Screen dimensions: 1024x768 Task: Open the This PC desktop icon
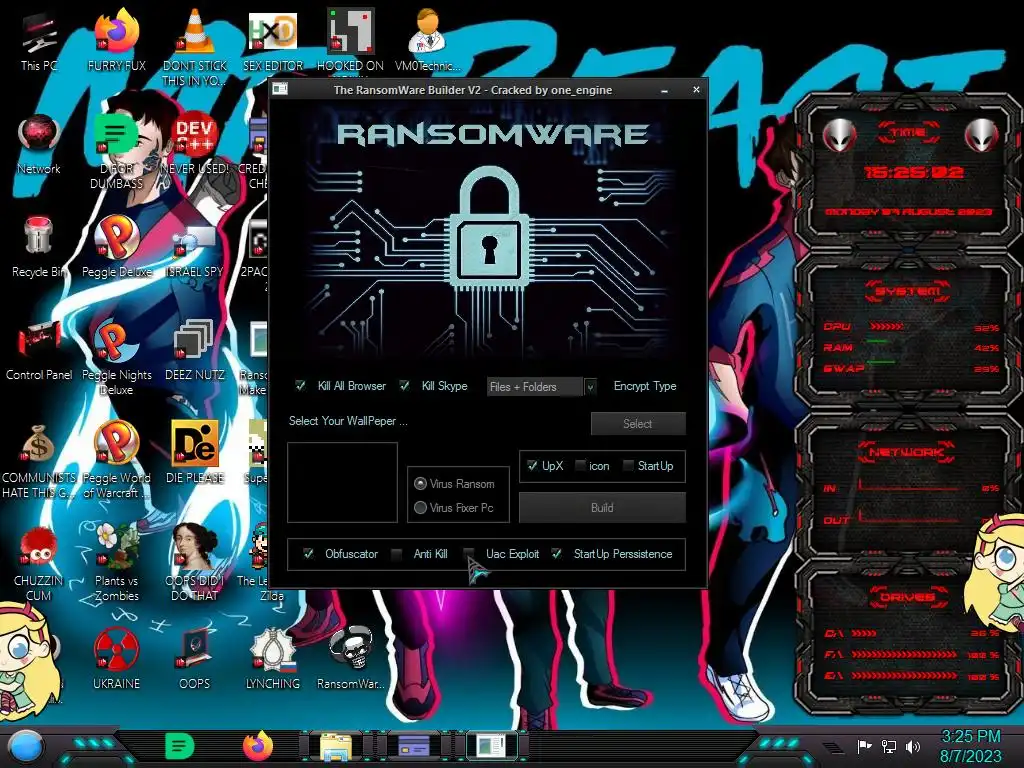coord(39,40)
